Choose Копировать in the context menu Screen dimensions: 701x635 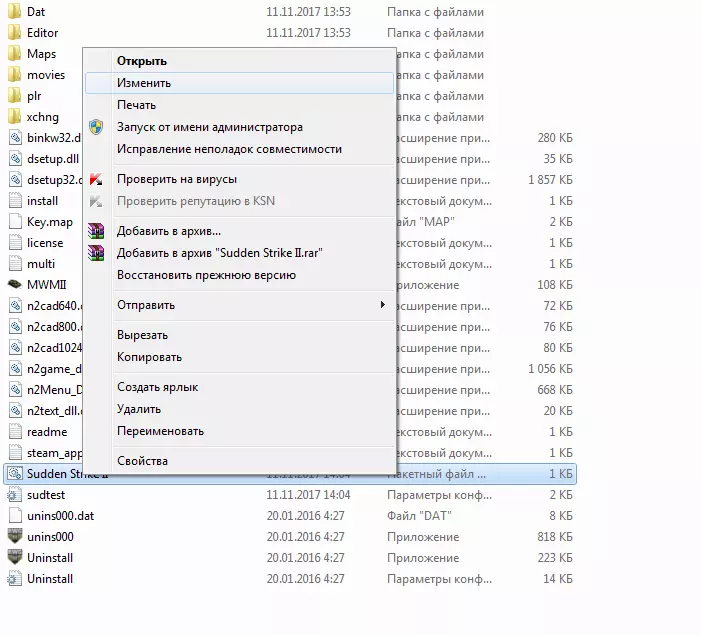point(149,357)
